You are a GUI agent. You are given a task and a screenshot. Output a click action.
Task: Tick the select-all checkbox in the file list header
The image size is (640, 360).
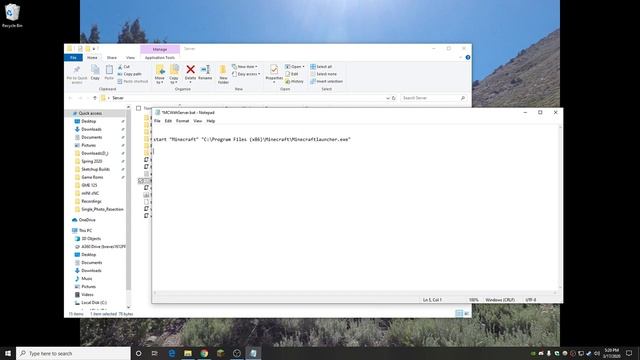[139, 108]
